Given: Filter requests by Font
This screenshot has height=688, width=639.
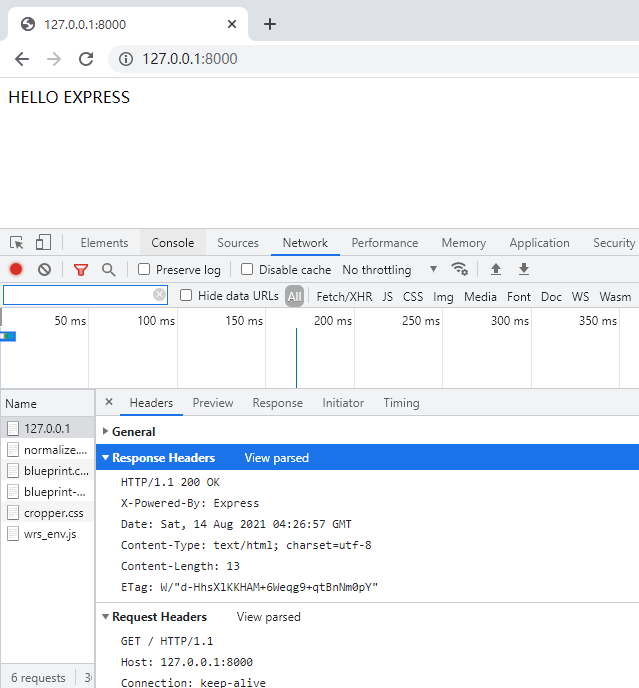Looking at the screenshot, I should [x=519, y=297].
